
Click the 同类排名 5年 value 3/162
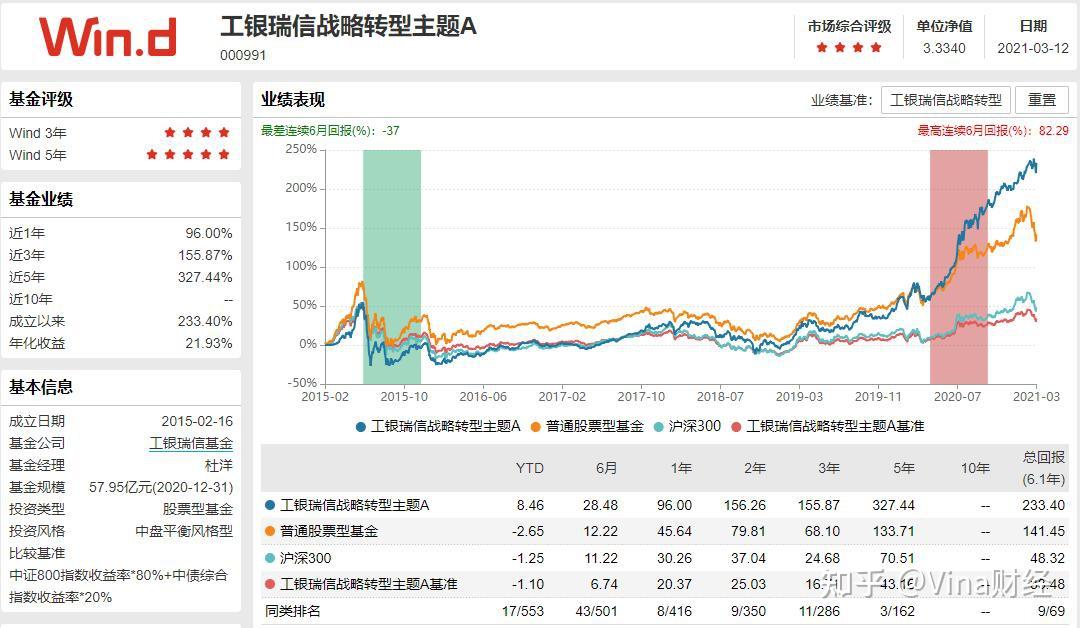click(x=897, y=611)
